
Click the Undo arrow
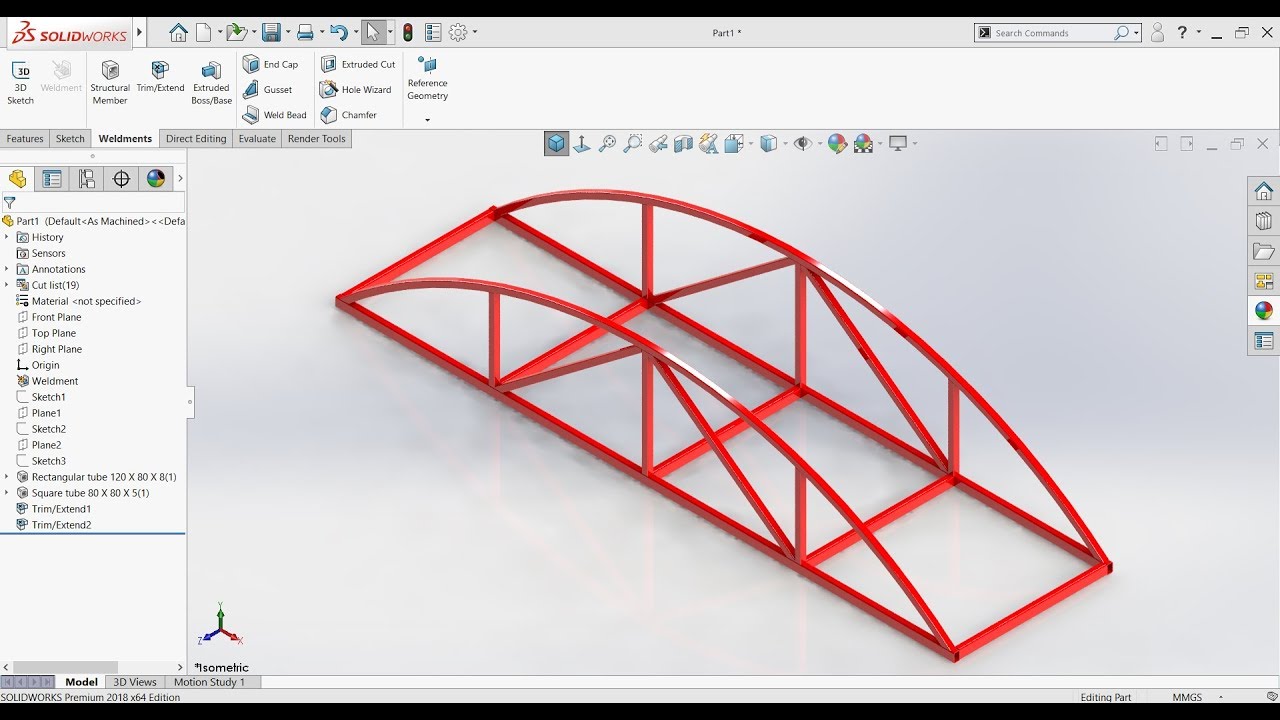338,33
